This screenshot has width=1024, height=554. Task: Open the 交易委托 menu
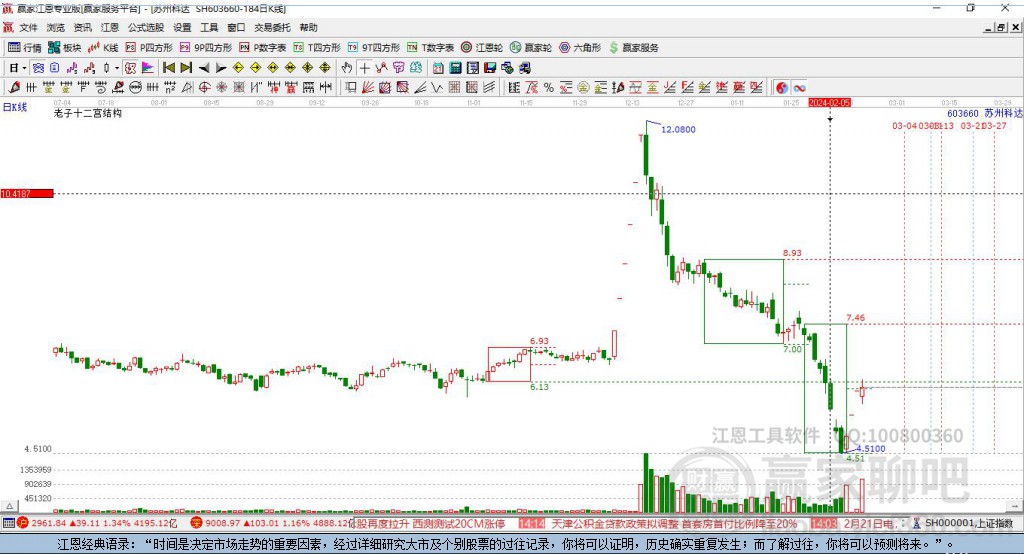coord(272,27)
